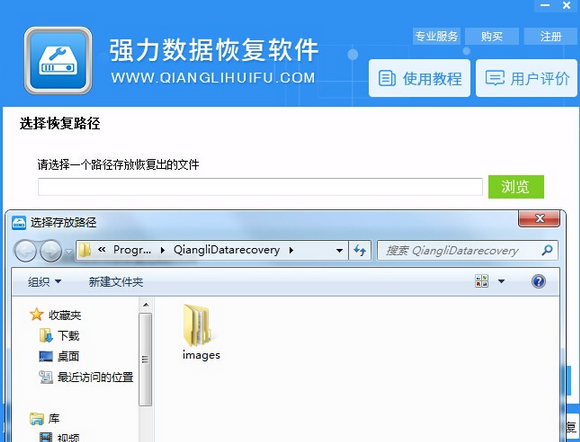The image size is (580, 442).
Task: Go forward in folder dialog
Action: point(51,251)
